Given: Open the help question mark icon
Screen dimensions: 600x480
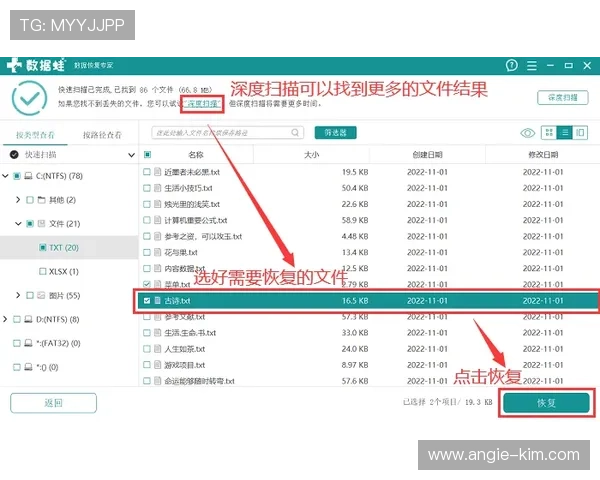Looking at the screenshot, I should pyautogui.click(x=512, y=65).
